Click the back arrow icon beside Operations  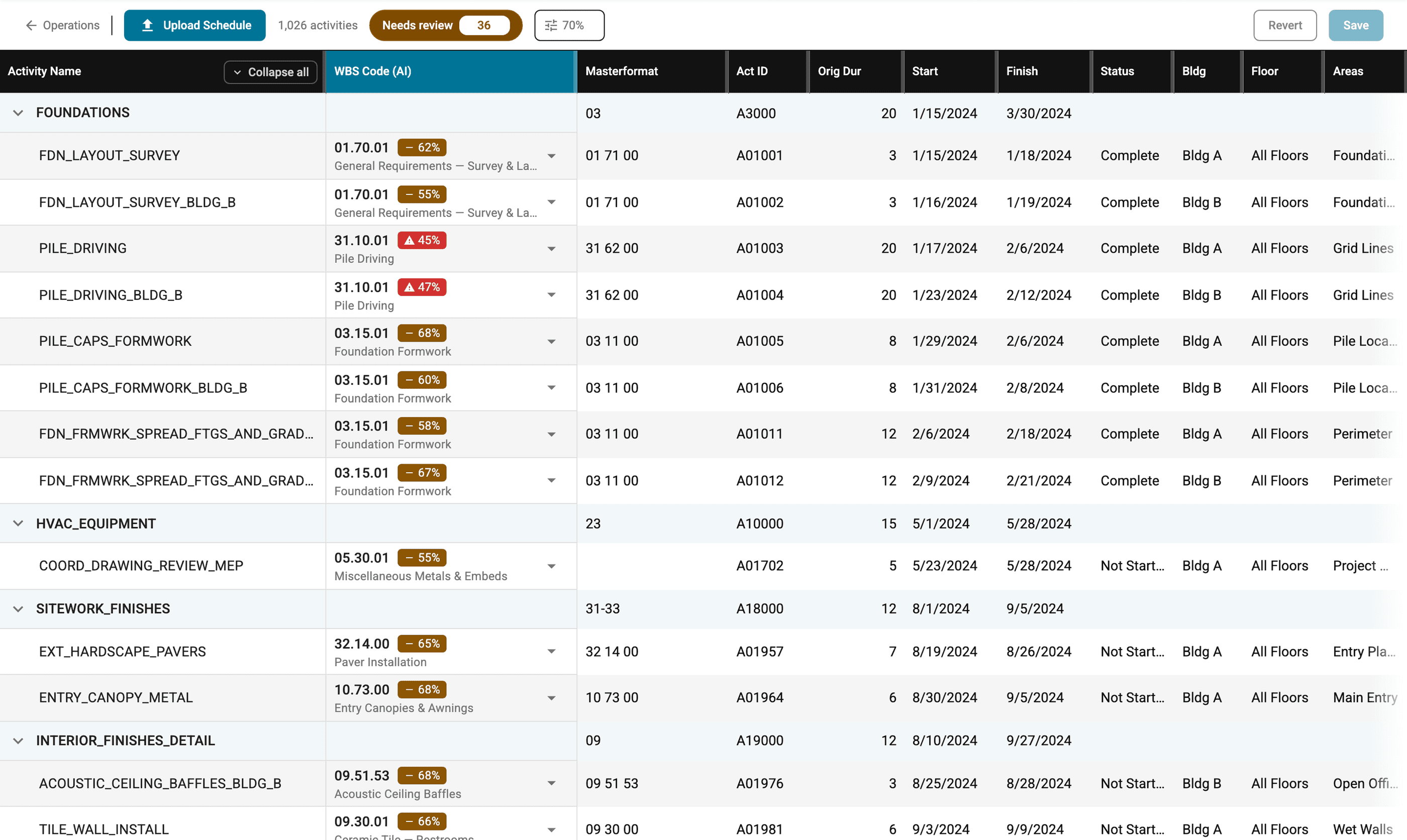[x=31, y=26]
